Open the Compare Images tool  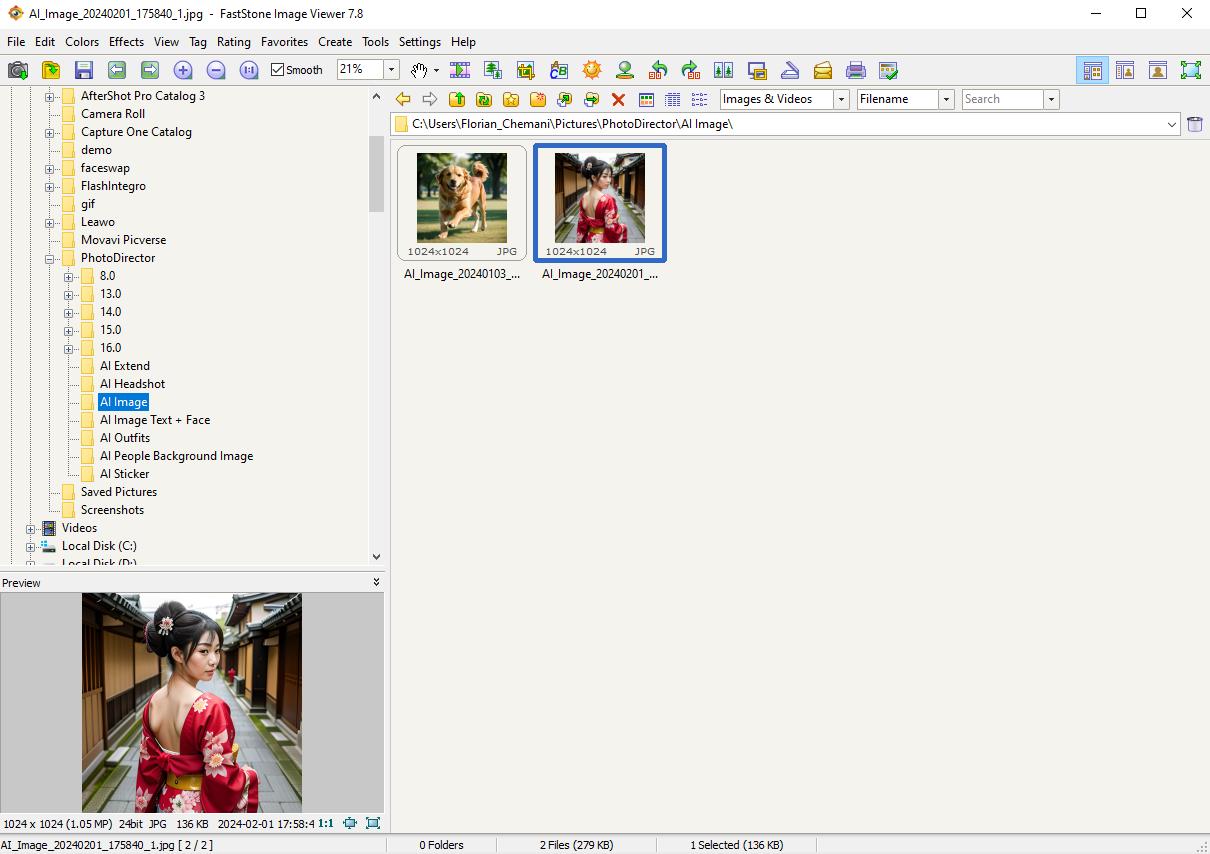tap(723, 70)
